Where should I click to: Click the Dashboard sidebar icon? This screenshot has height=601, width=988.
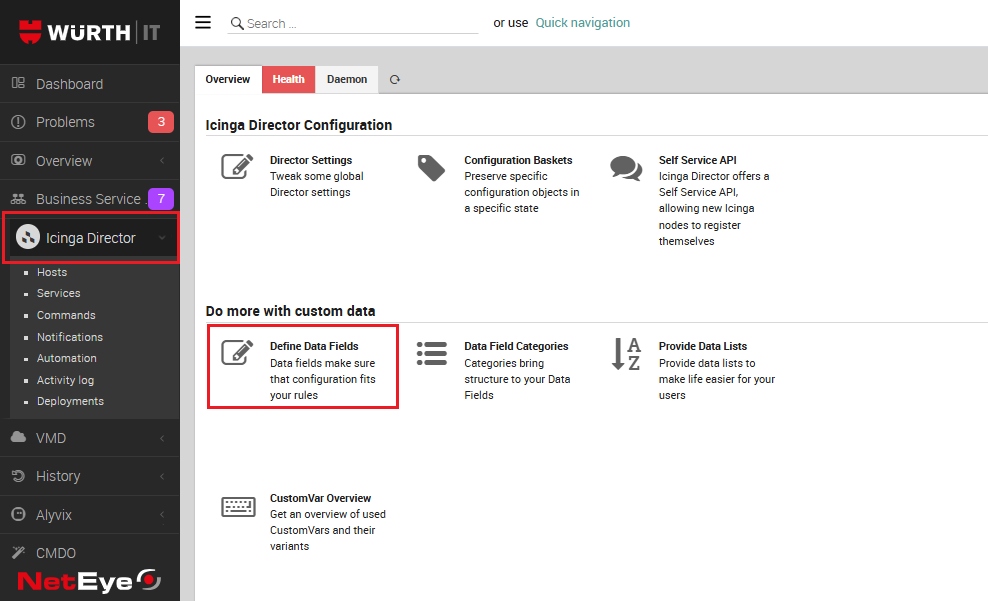point(18,83)
